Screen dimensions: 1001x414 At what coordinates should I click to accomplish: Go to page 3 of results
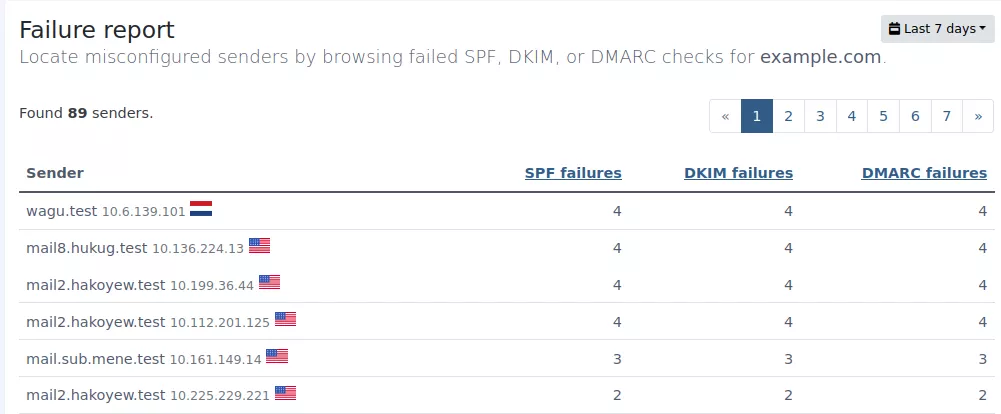click(820, 116)
